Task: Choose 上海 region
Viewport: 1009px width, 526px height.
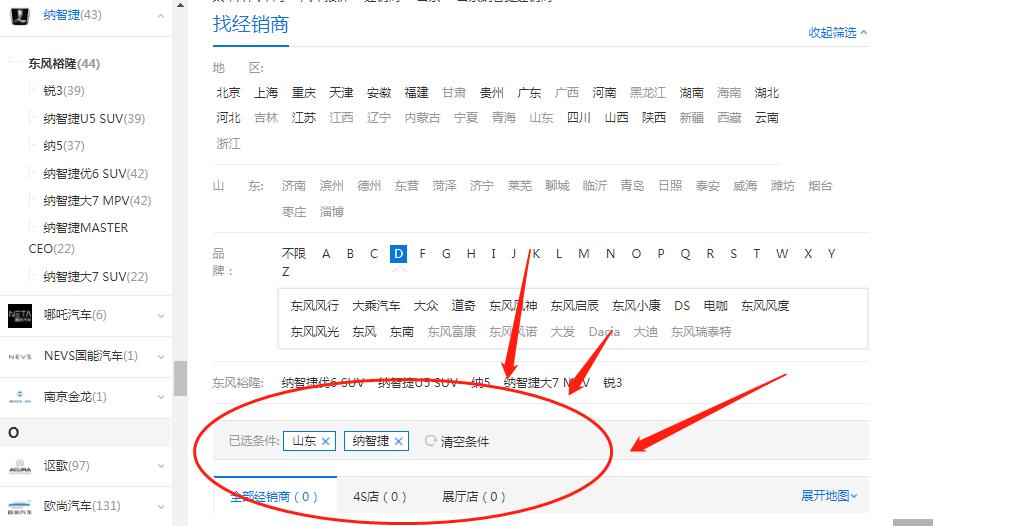Action: point(266,93)
